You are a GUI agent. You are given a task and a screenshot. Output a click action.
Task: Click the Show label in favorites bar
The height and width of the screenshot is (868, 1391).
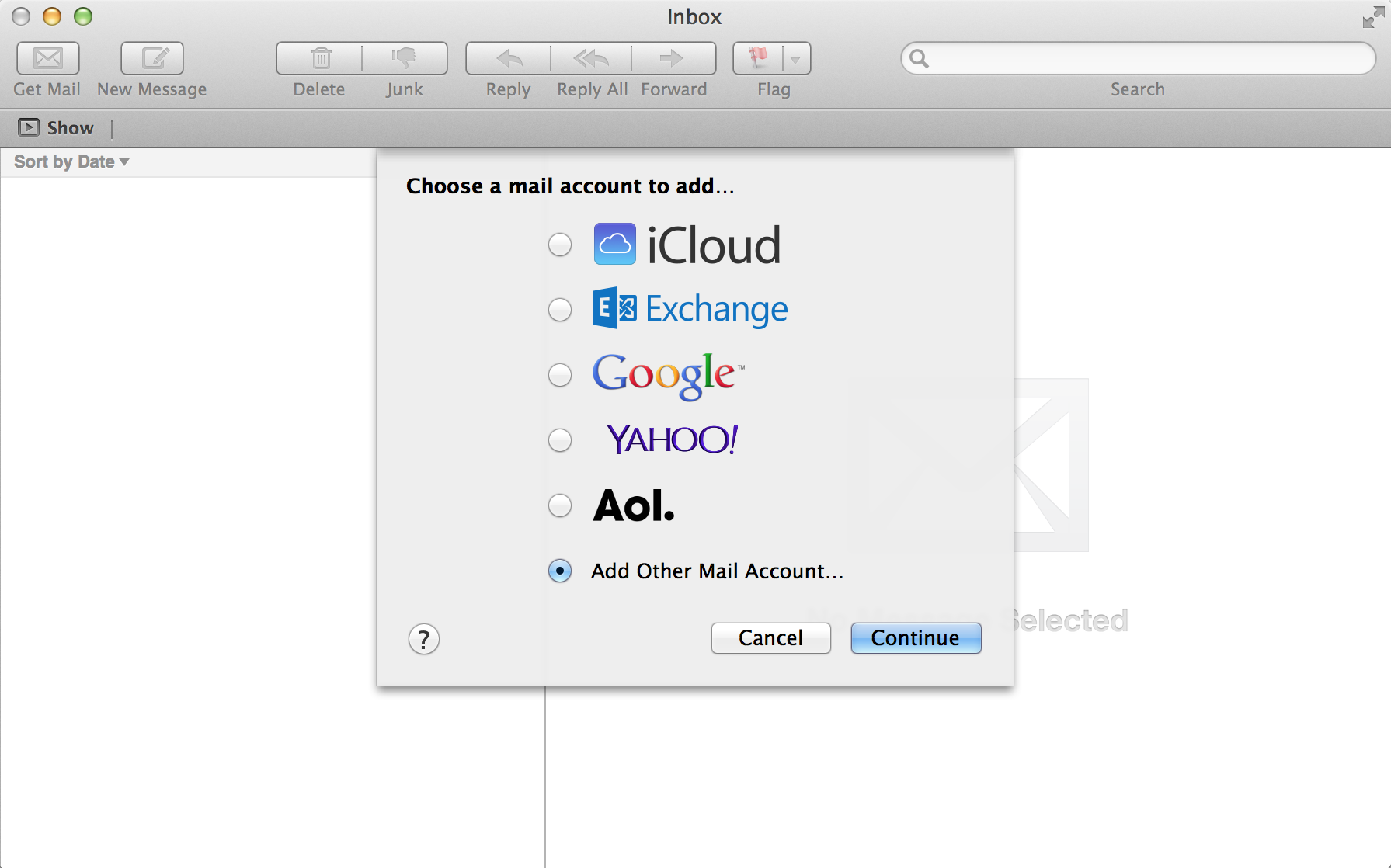(70, 128)
